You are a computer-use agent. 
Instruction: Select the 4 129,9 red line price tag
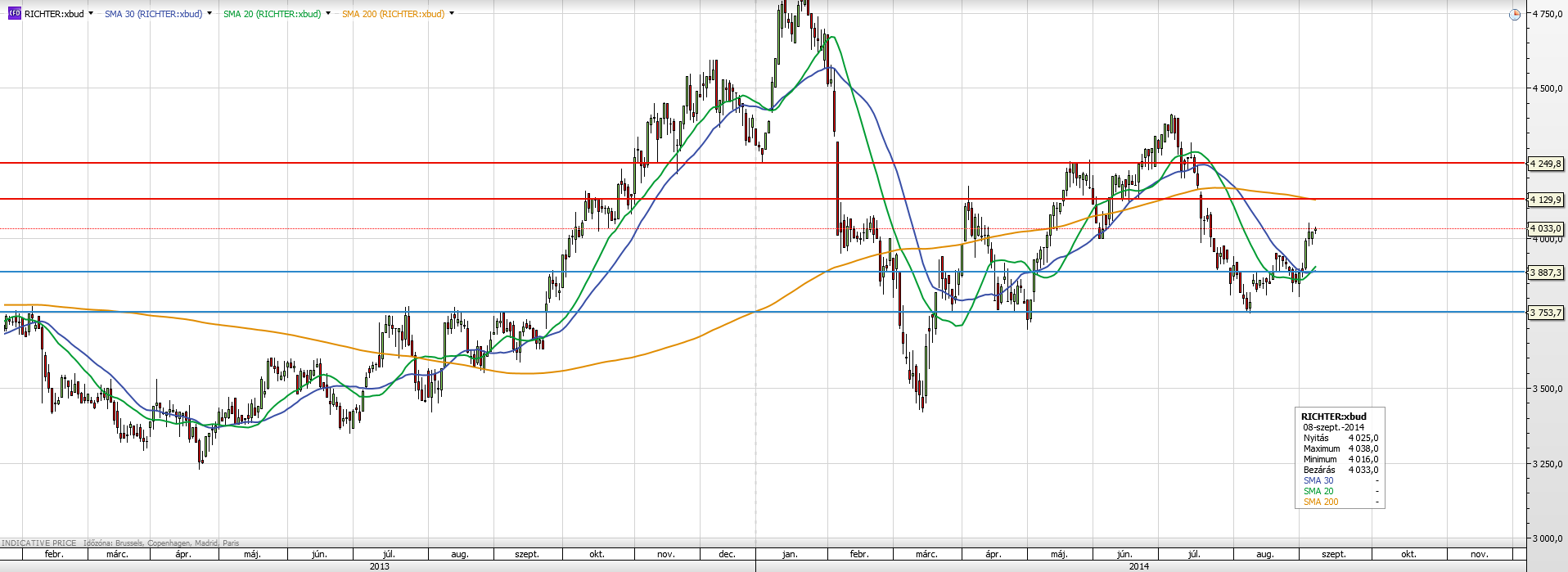tap(1546, 200)
